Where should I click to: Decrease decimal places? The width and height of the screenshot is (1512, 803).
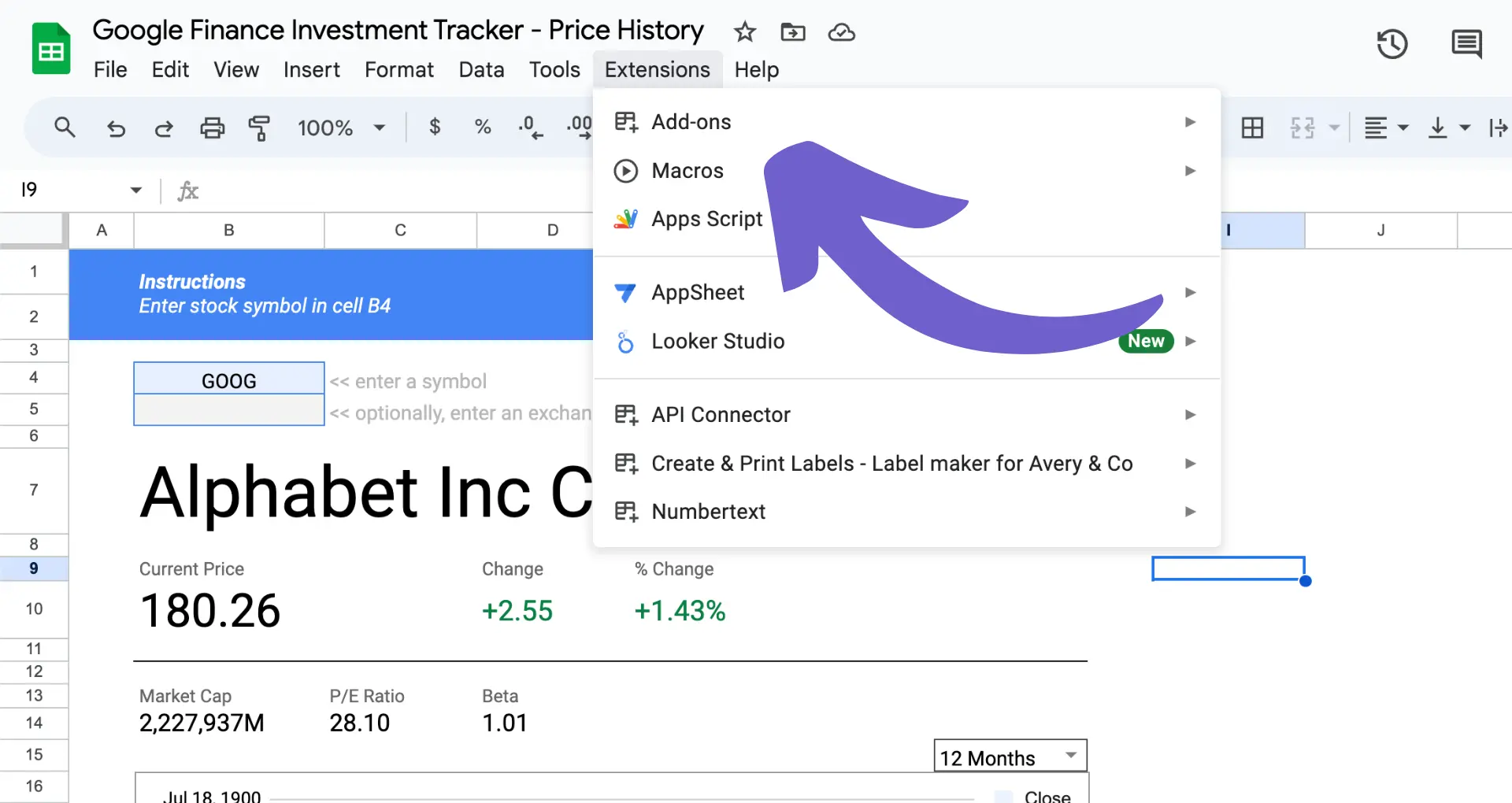[x=530, y=127]
